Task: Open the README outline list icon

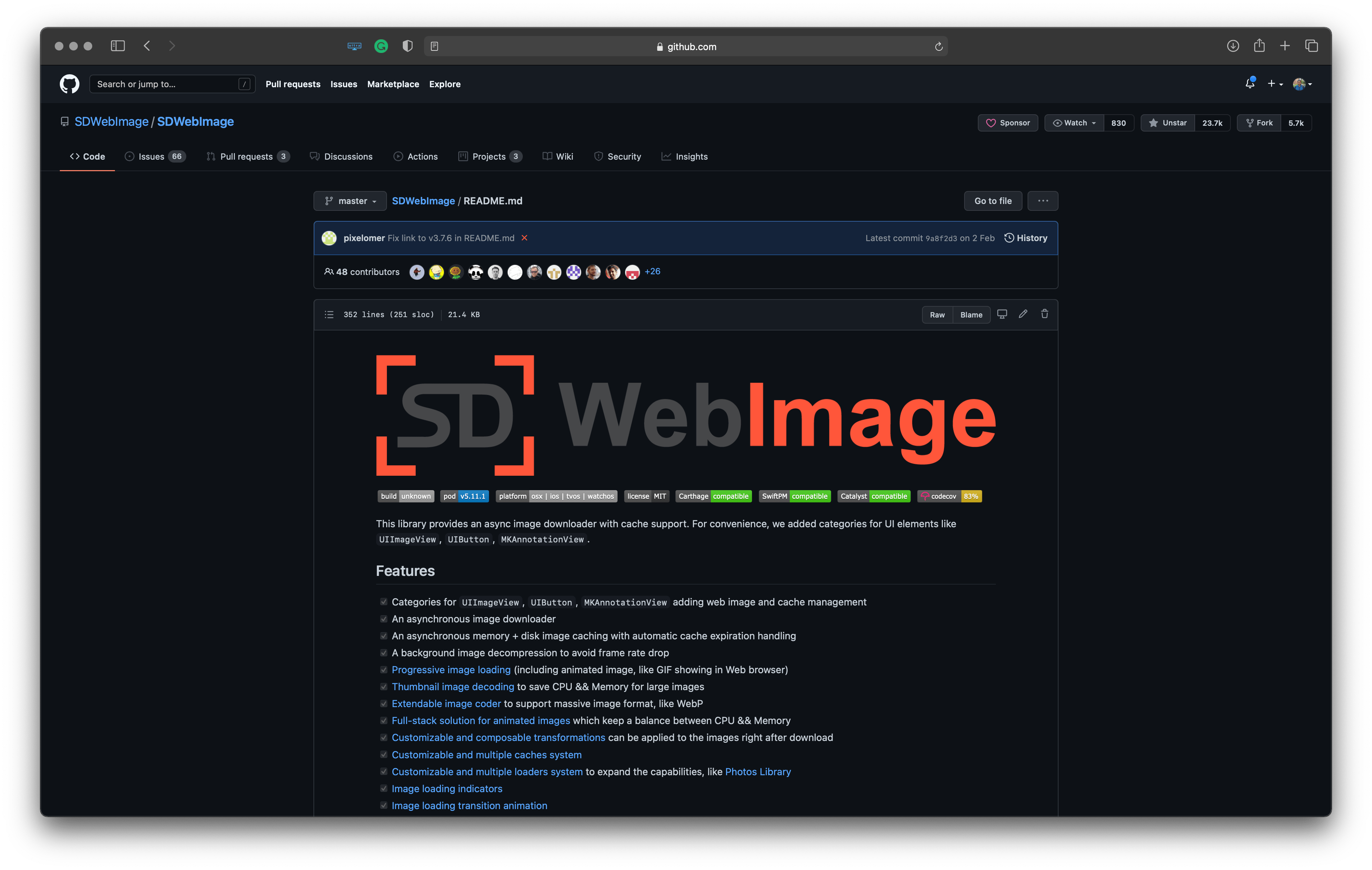Action: click(329, 315)
